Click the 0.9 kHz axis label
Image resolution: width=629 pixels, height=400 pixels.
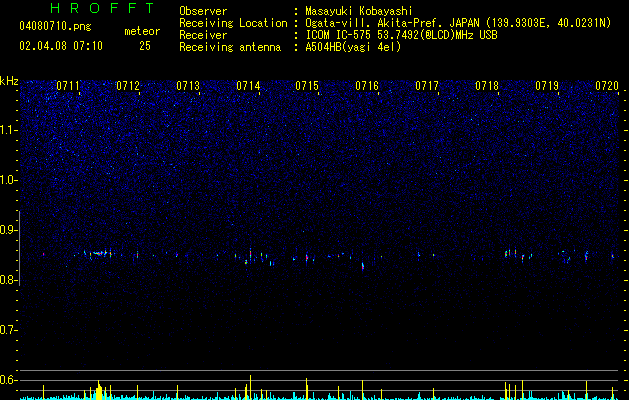(x=8, y=230)
